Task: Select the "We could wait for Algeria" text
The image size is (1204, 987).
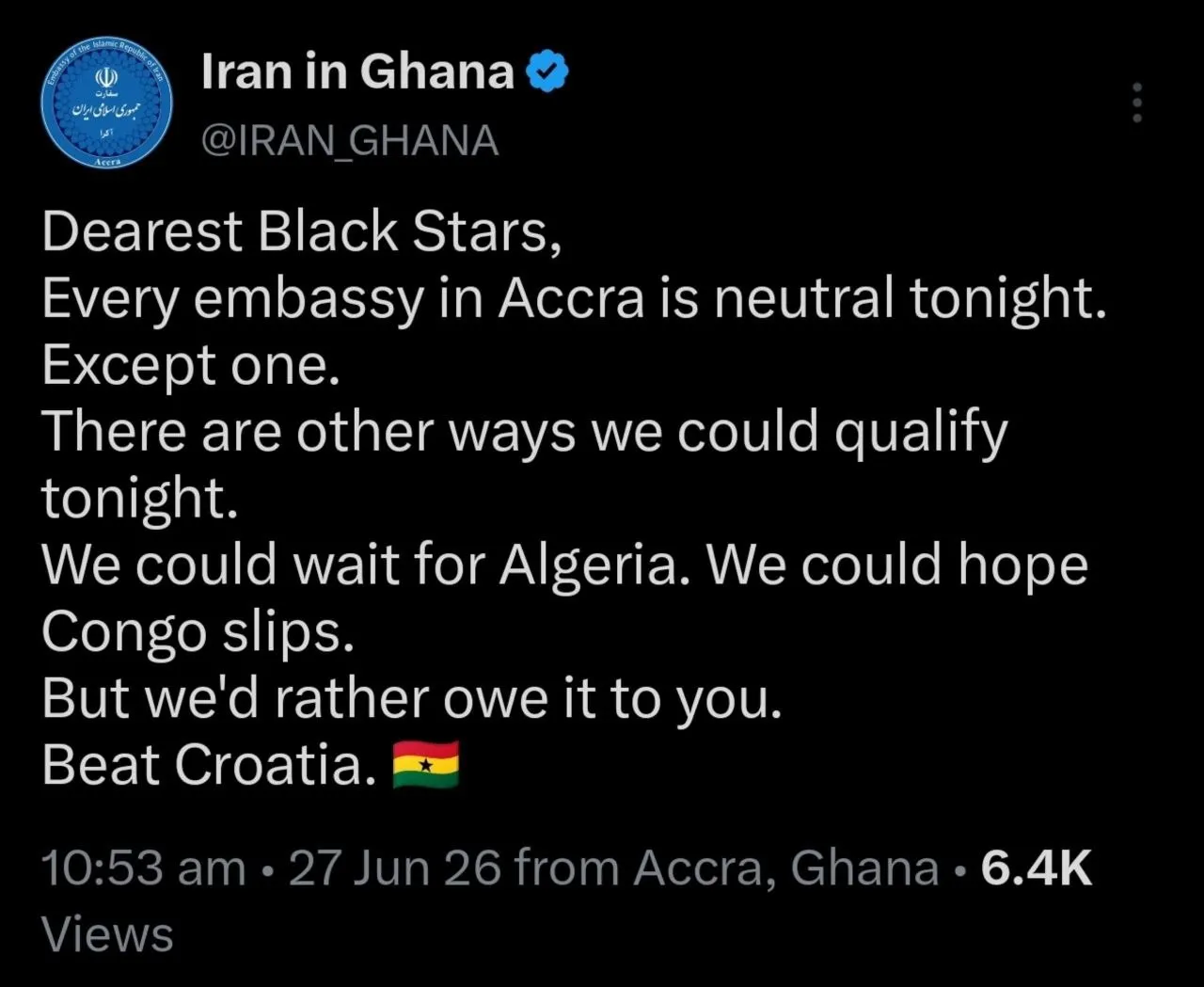Action: 359,565
